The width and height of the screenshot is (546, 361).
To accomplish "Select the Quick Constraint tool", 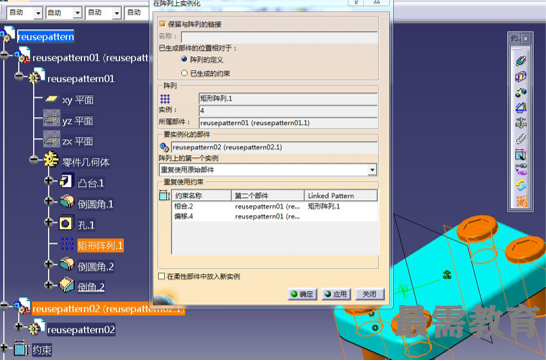I will pyautogui.click(x=521, y=154).
